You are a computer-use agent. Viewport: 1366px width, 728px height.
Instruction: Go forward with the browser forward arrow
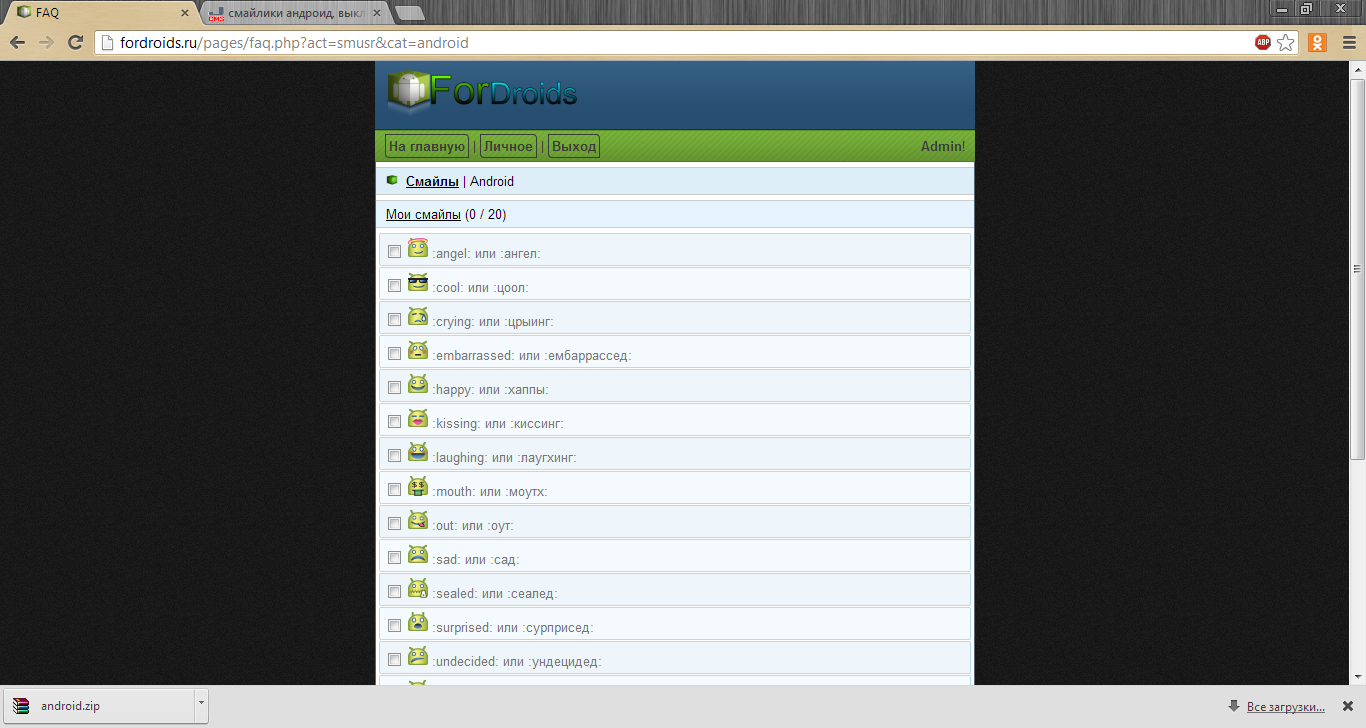(x=46, y=43)
